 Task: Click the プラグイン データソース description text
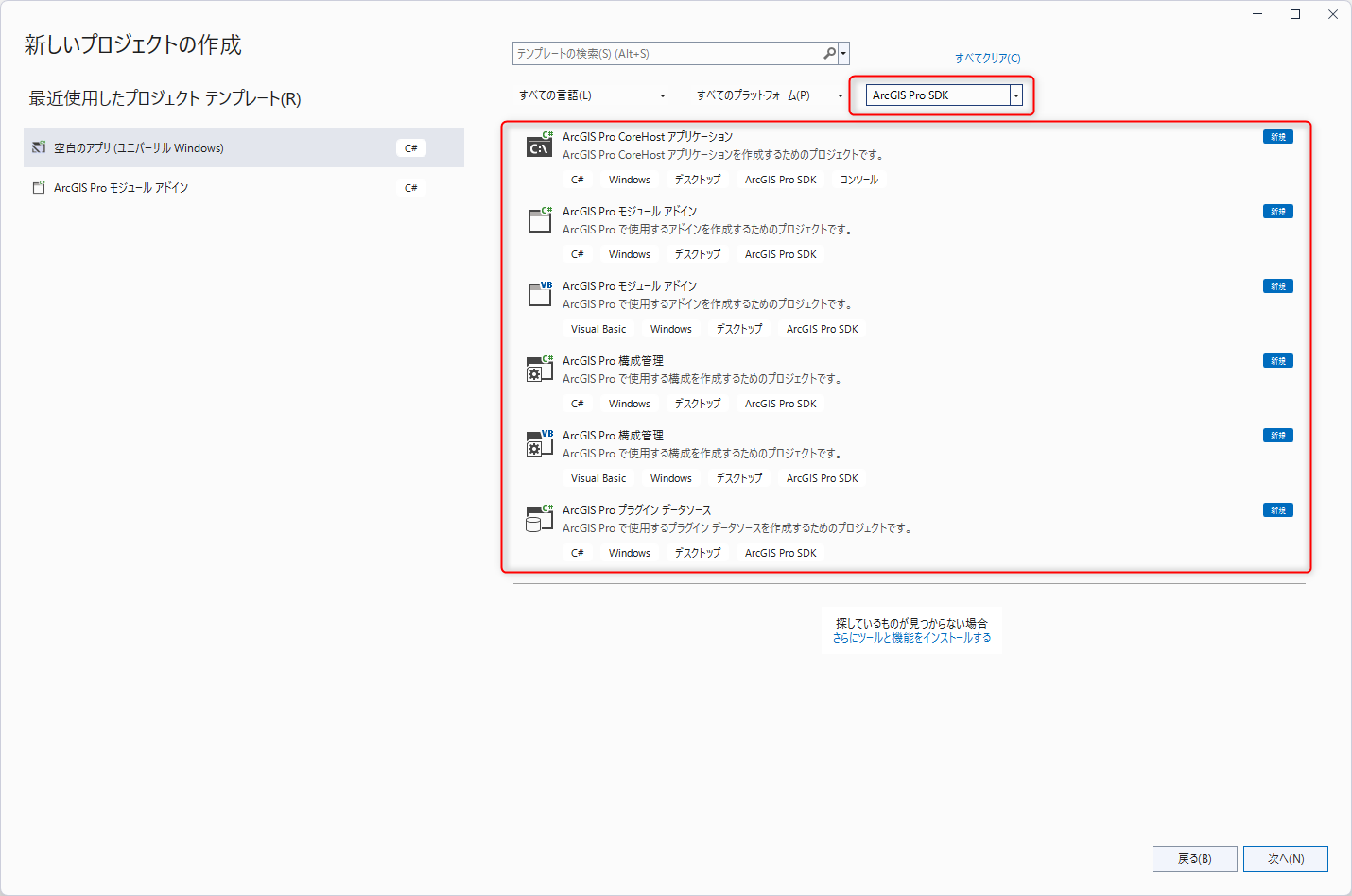(x=738, y=528)
